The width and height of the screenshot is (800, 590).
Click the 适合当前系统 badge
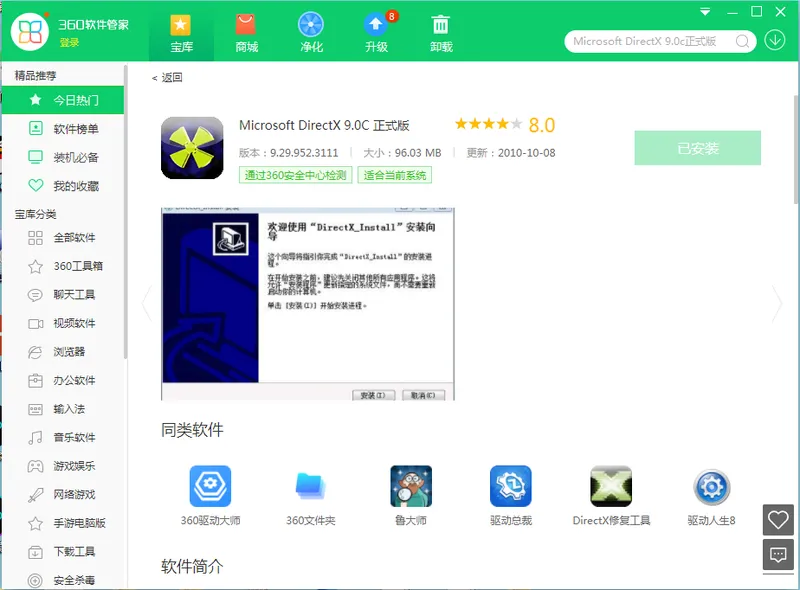(394, 175)
